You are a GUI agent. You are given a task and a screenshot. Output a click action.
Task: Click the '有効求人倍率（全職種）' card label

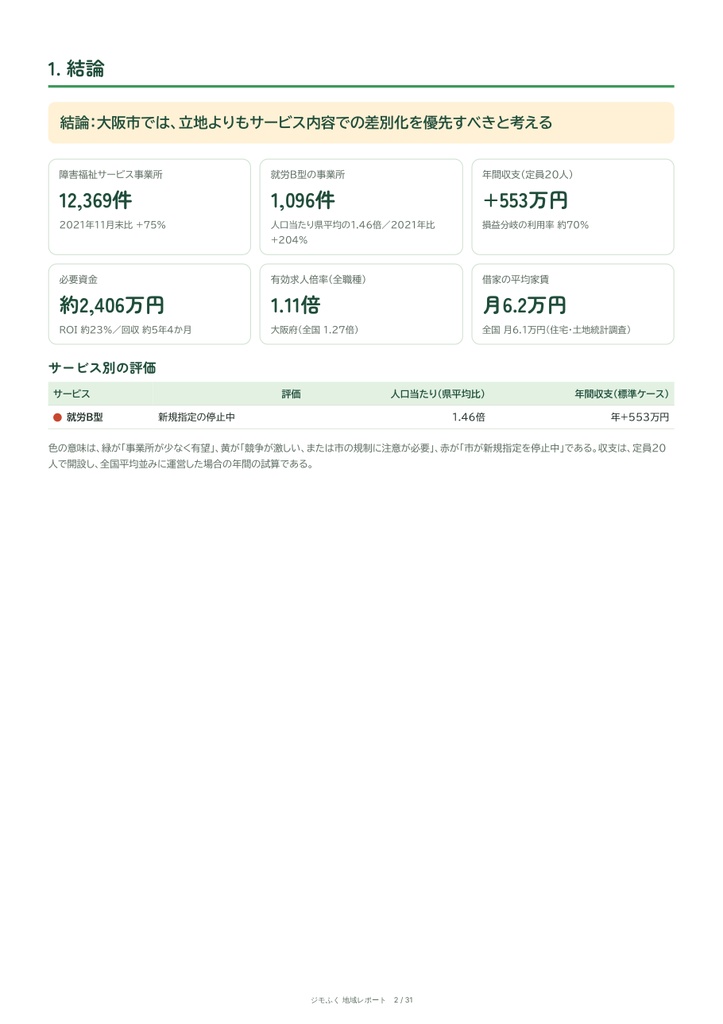click(x=319, y=280)
